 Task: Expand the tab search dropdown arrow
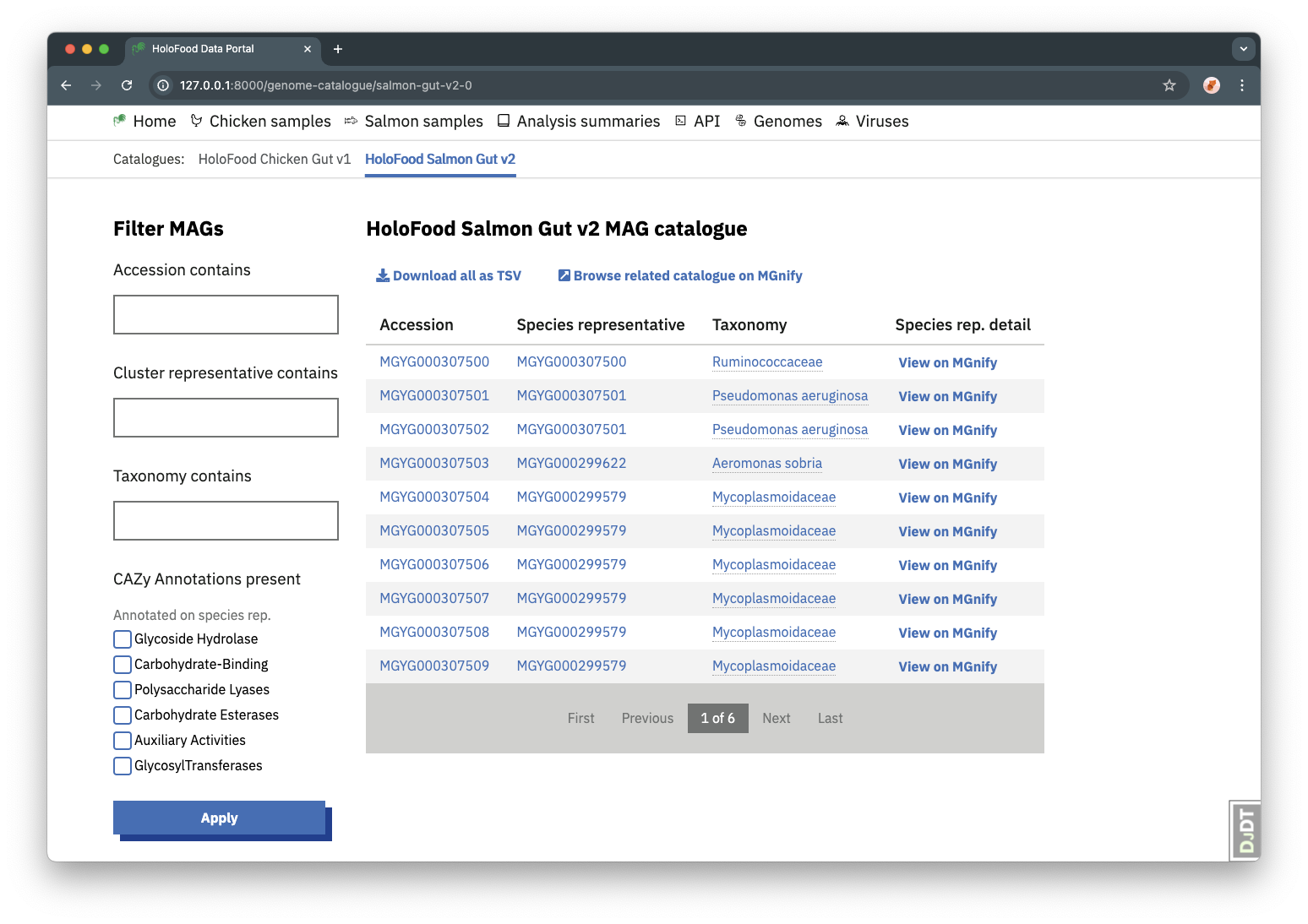coord(1244,49)
